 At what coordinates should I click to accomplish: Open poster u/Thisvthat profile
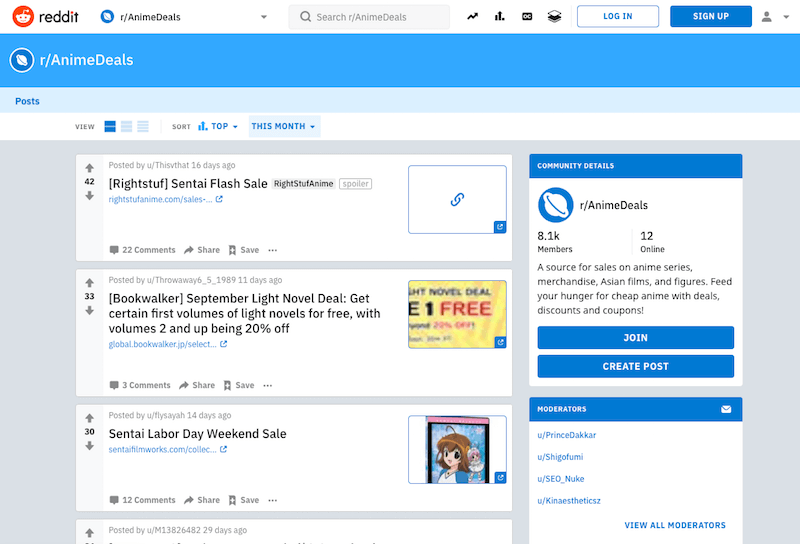(x=168, y=165)
